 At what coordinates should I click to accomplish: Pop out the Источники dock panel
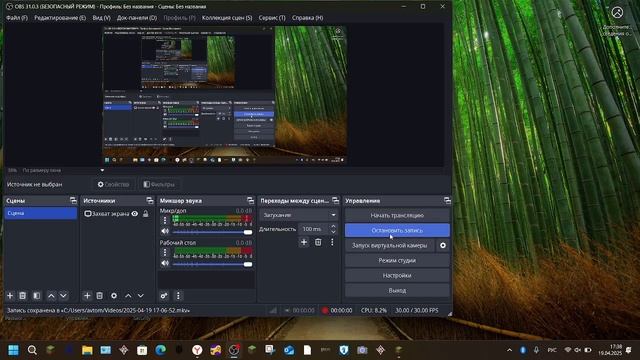click(150, 200)
